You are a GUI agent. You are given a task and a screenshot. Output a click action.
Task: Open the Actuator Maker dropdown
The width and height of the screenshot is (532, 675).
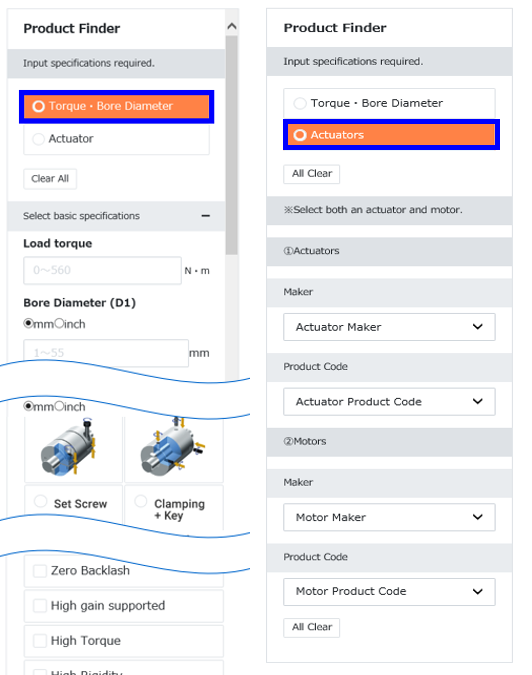coord(389,327)
